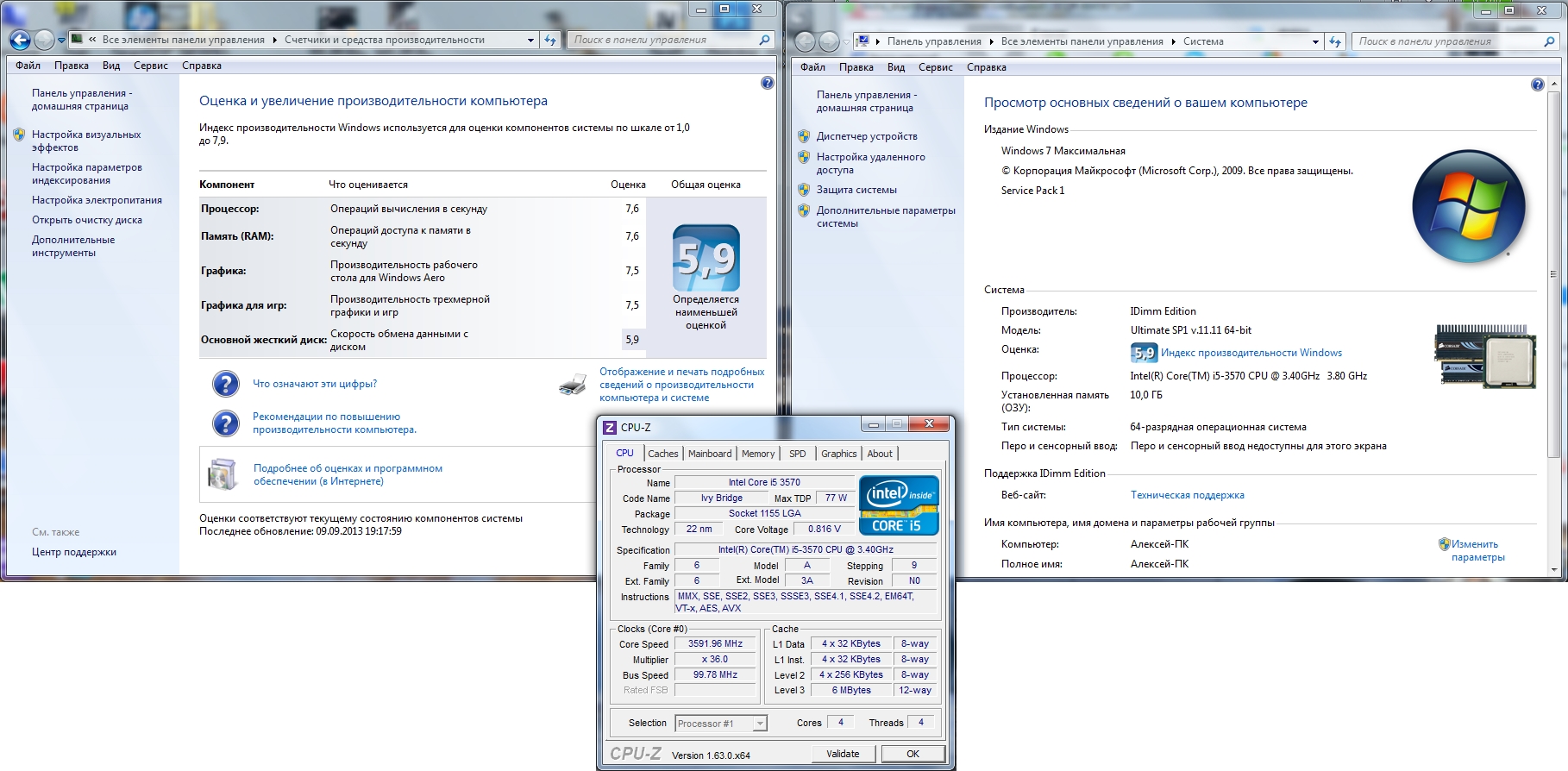Viewport: 1568px width, 771px height.
Task: Click the OK button in CPU-Z
Action: tap(913, 754)
